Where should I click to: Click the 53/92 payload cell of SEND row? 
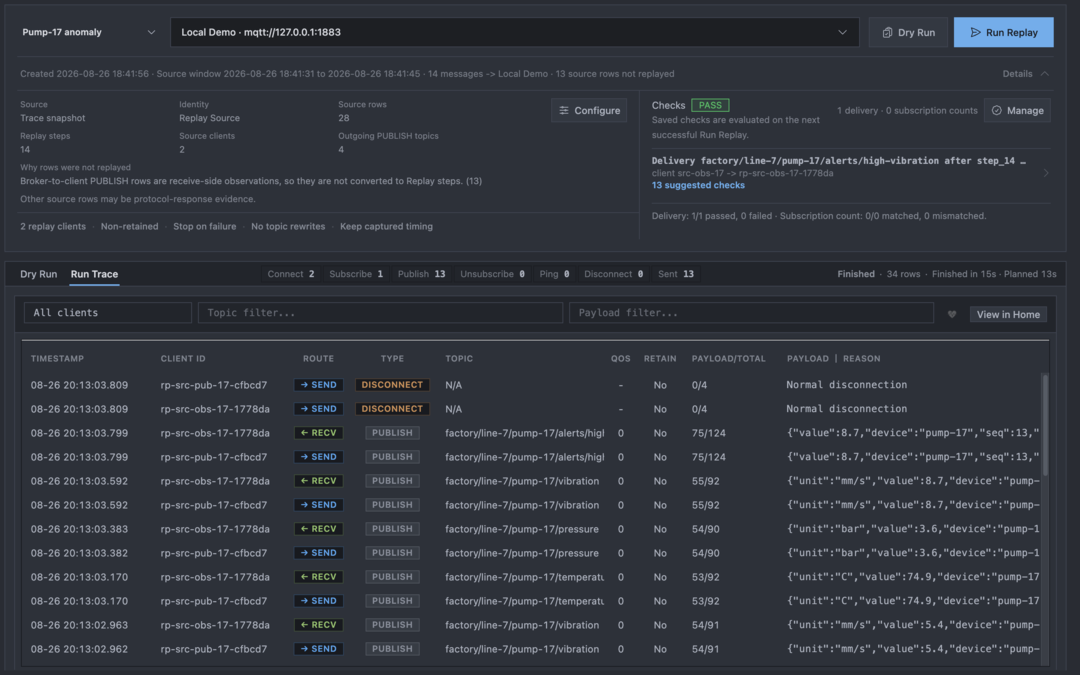[x=705, y=601]
